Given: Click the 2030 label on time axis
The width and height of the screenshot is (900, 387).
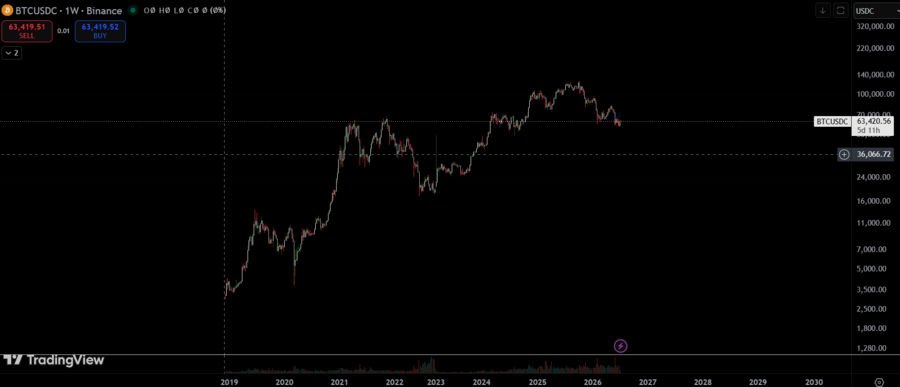Looking at the screenshot, I should [x=814, y=382].
